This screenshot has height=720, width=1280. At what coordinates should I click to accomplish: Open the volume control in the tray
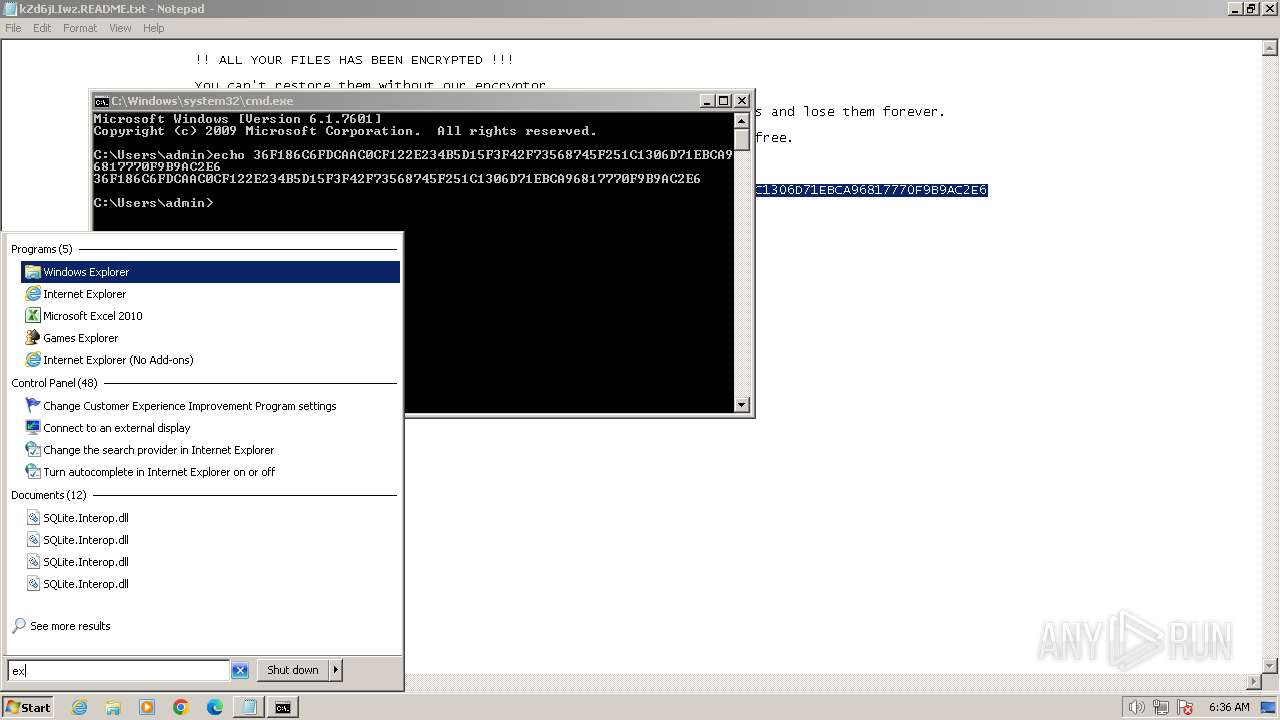tap(1136, 707)
